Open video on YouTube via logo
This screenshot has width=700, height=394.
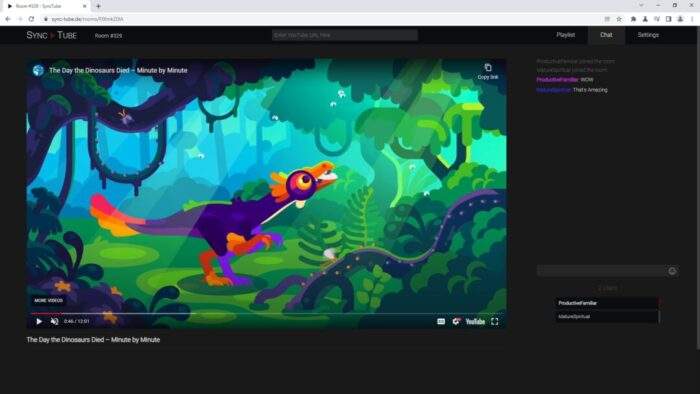[x=475, y=321]
